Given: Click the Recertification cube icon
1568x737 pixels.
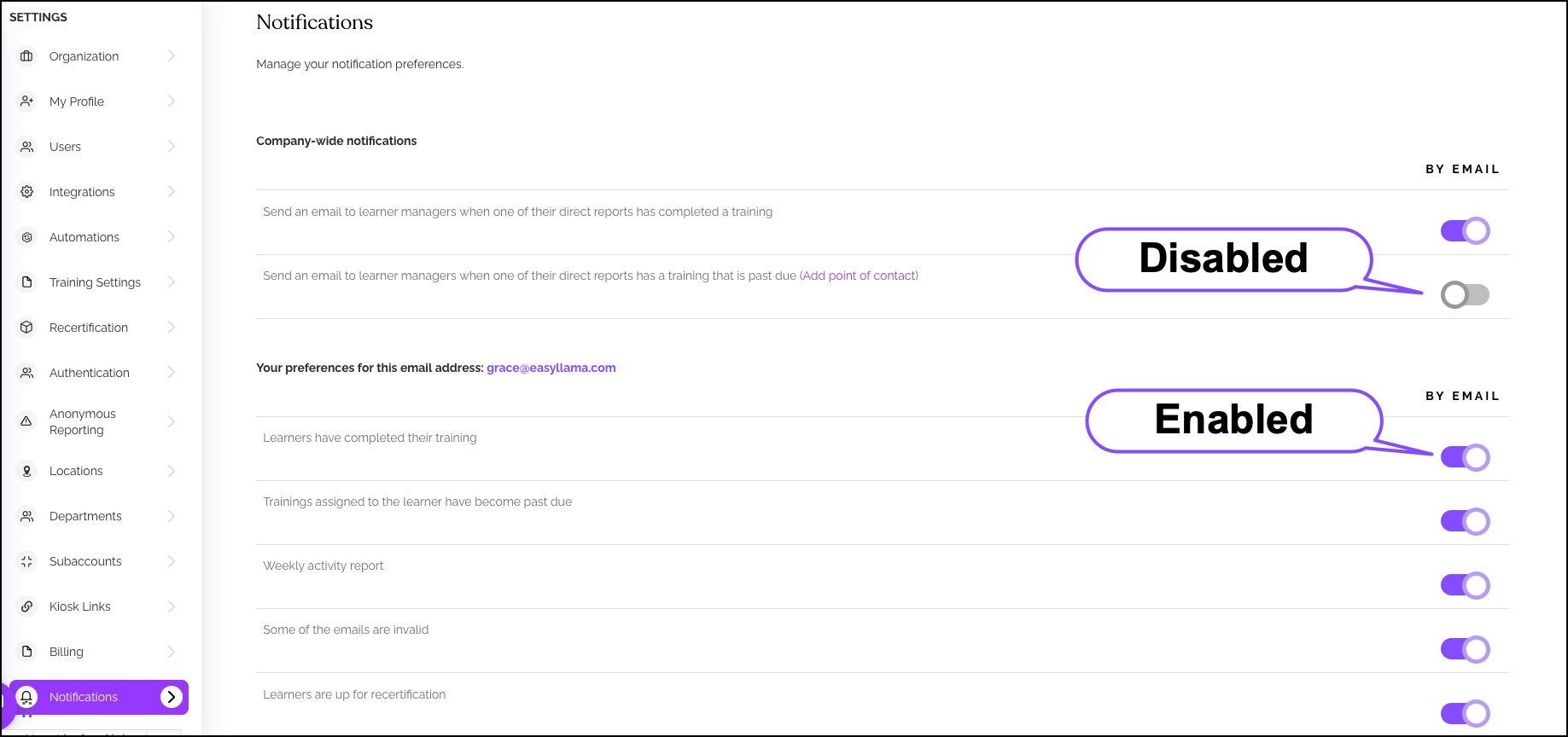Looking at the screenshot, I should [27, 328].
